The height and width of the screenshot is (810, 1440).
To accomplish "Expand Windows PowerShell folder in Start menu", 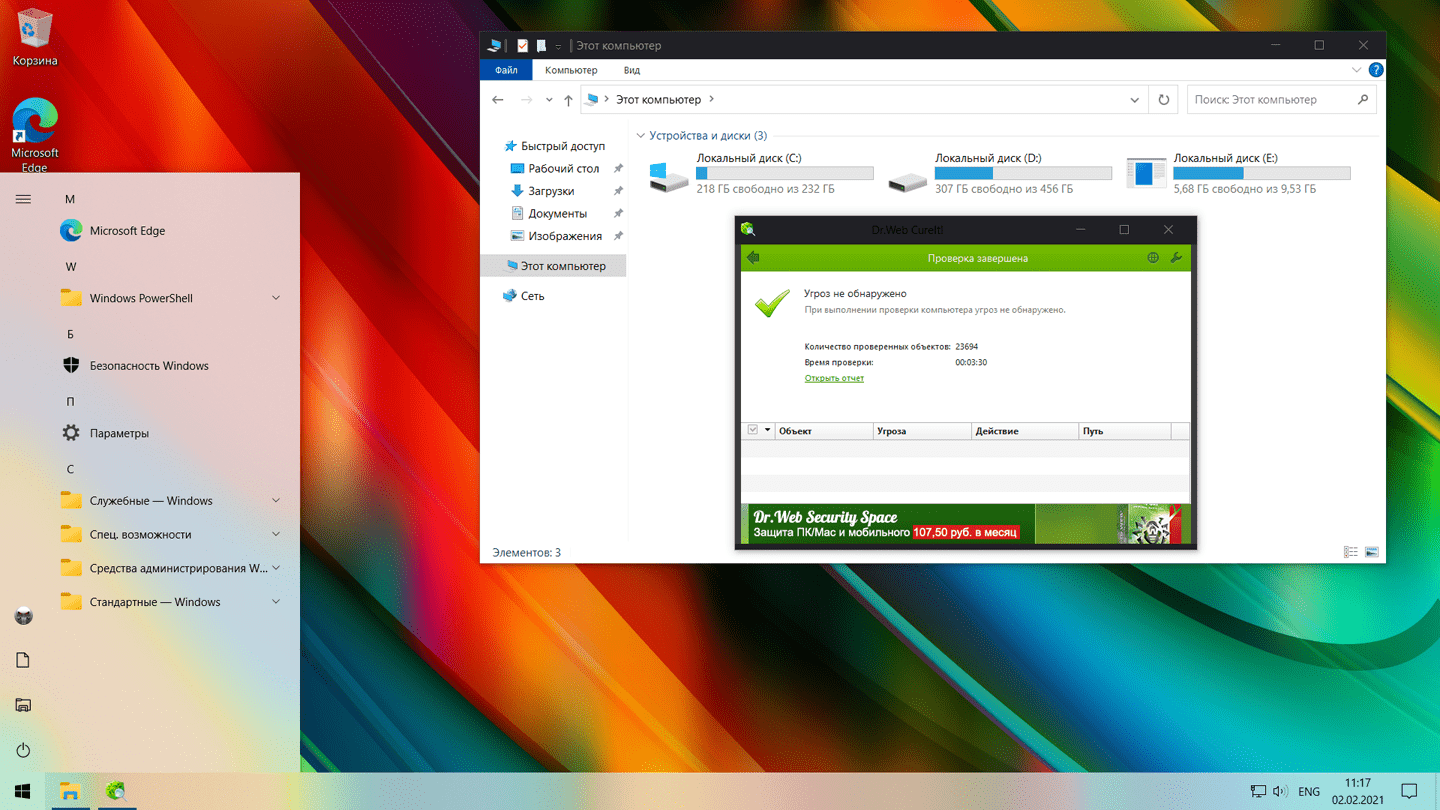I will (x=276, y=298).
